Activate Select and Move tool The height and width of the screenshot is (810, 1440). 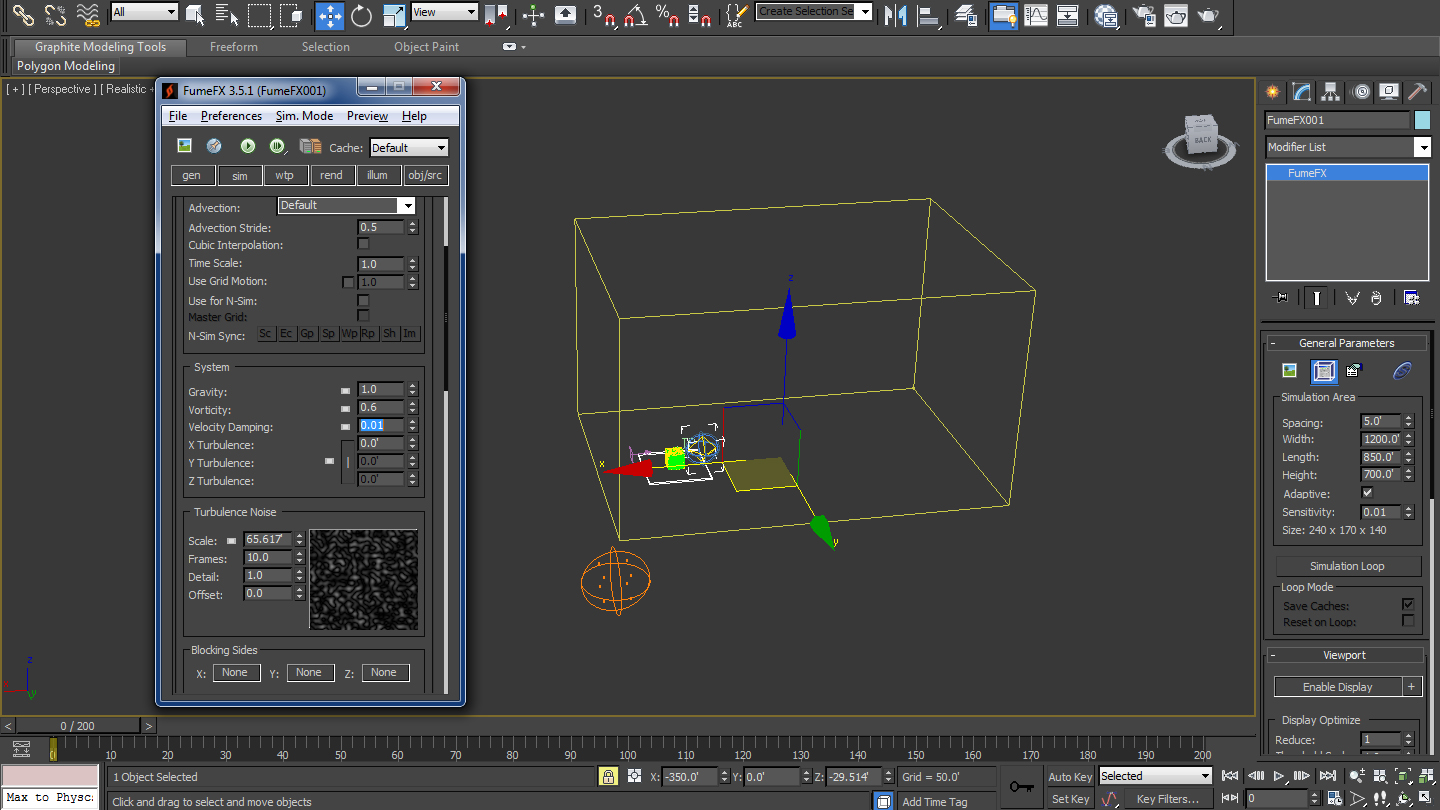(330, 15)
